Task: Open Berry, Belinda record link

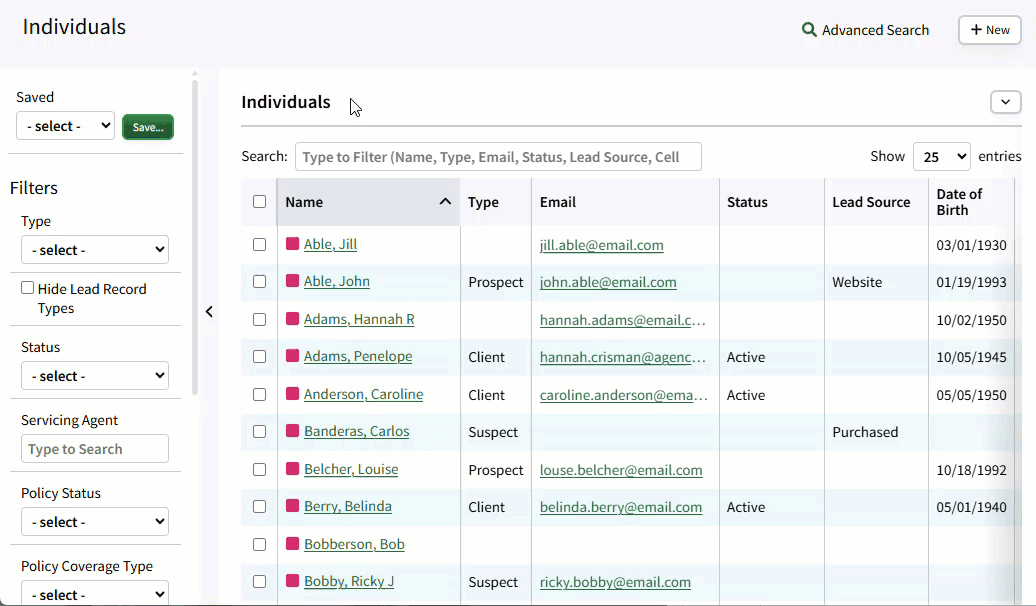Action: click(348, 506)
